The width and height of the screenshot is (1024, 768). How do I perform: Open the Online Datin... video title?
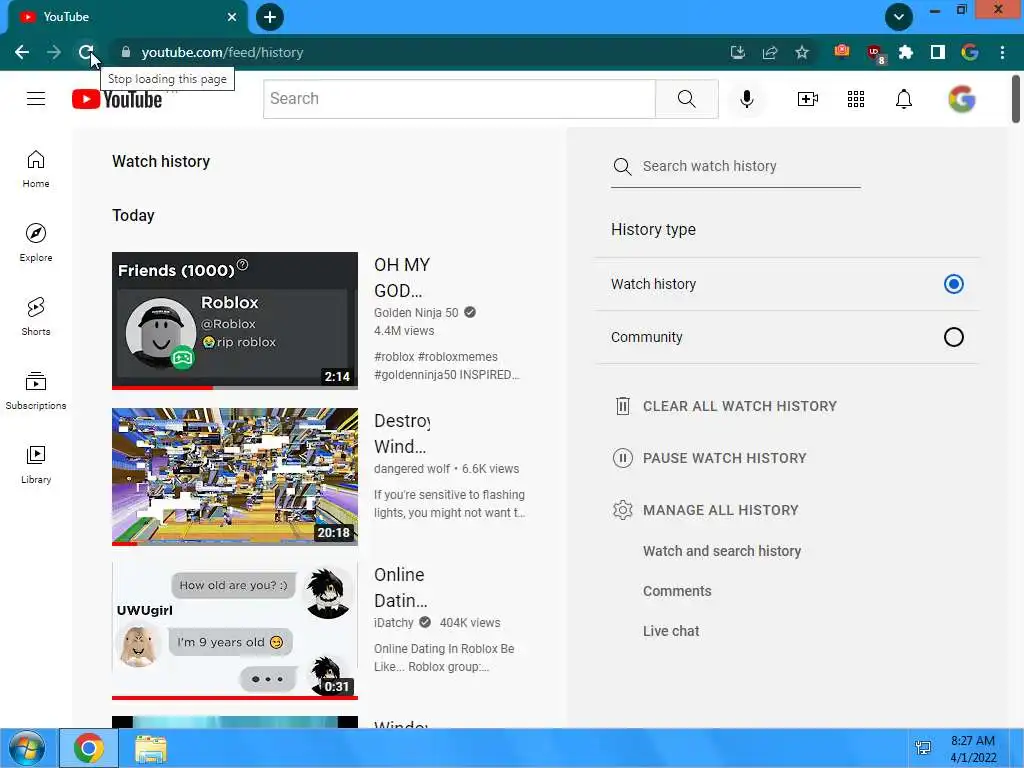tap(400, 588)
